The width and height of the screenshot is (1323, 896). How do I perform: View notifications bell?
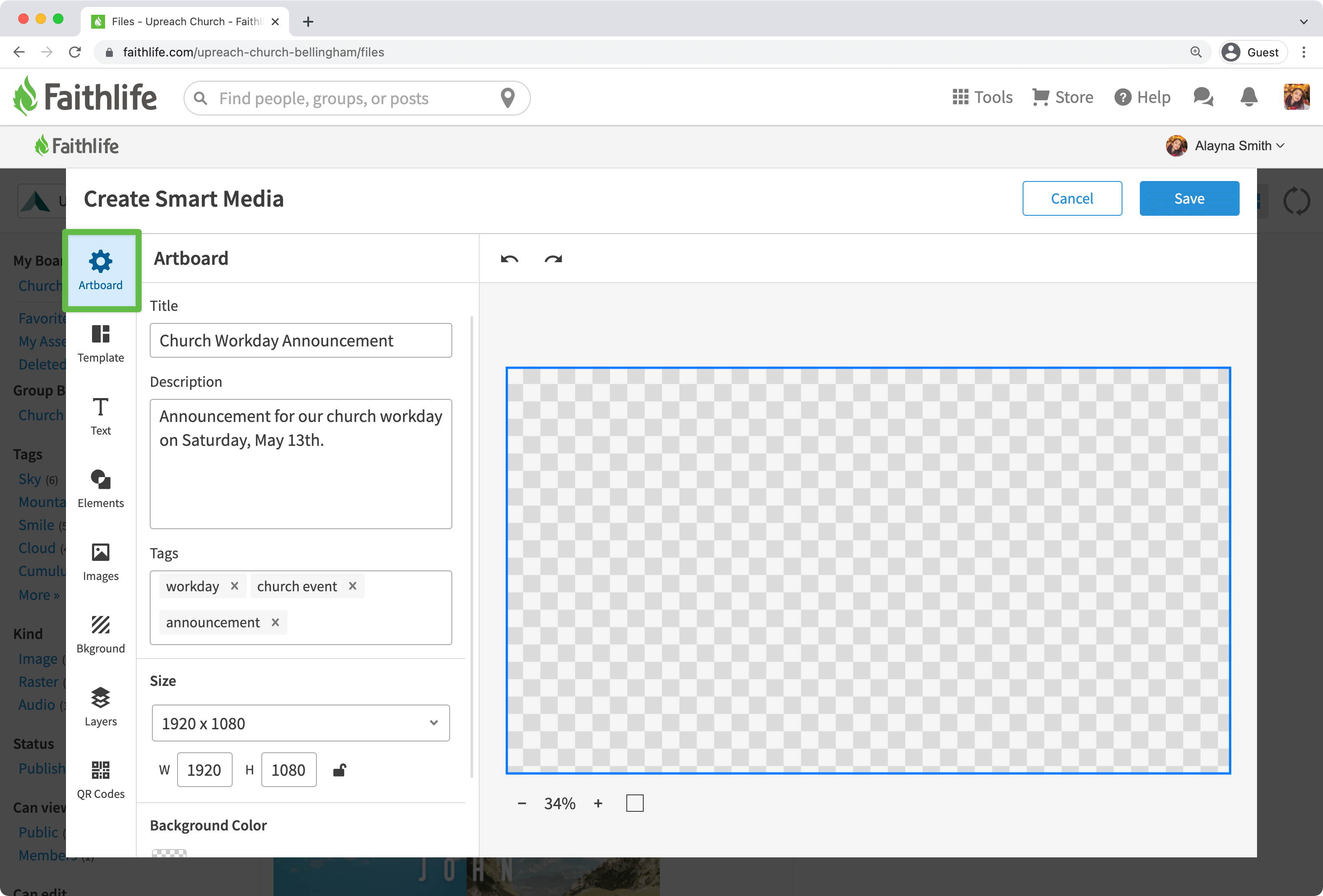click(1248, 97)
